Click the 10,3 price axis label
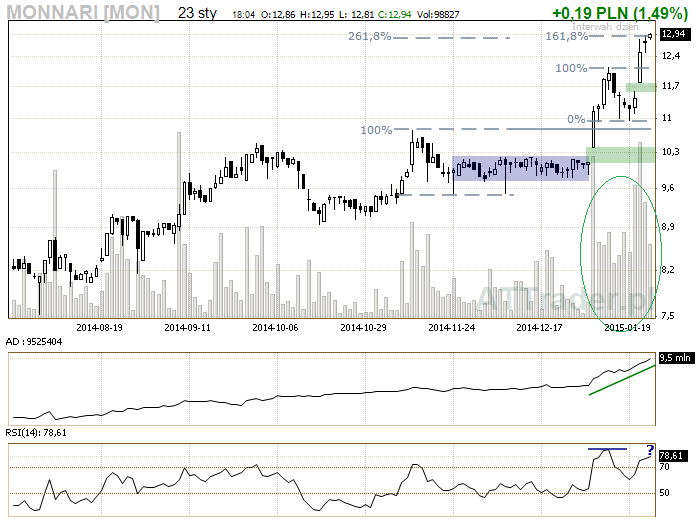Image resolution: width=700 pixels, height=522 pixels. point(671,152)
